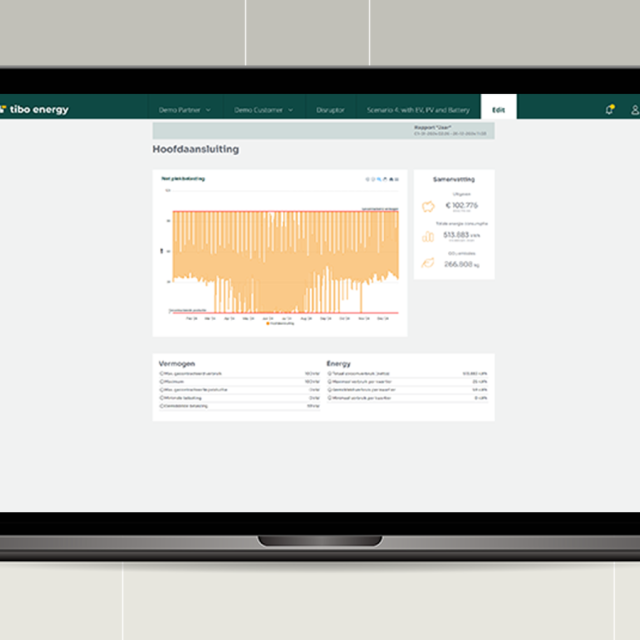Screen dimensions: 640x640
Task: Expand the Demo Partner dropdown
Action: coord(183,109)
